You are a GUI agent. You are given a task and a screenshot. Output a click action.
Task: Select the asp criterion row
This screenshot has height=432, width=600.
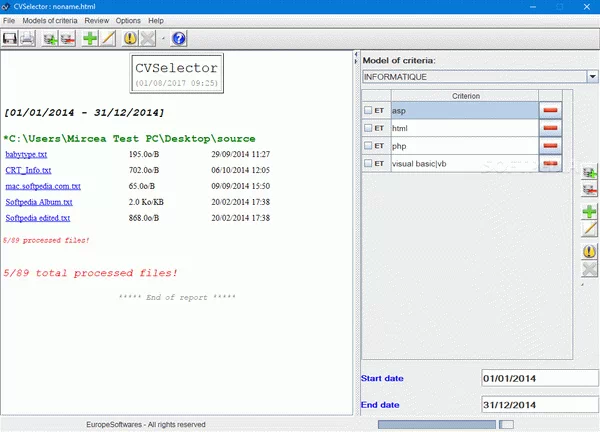pos(465,110)
